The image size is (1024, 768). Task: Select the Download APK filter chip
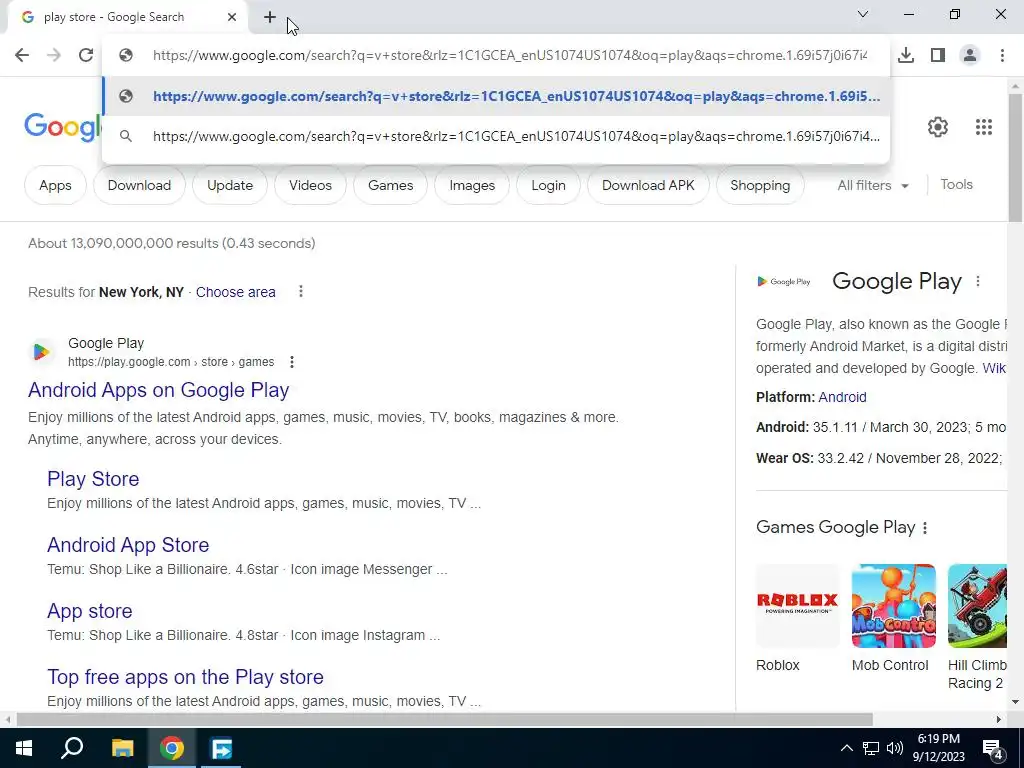coord(648,185)
